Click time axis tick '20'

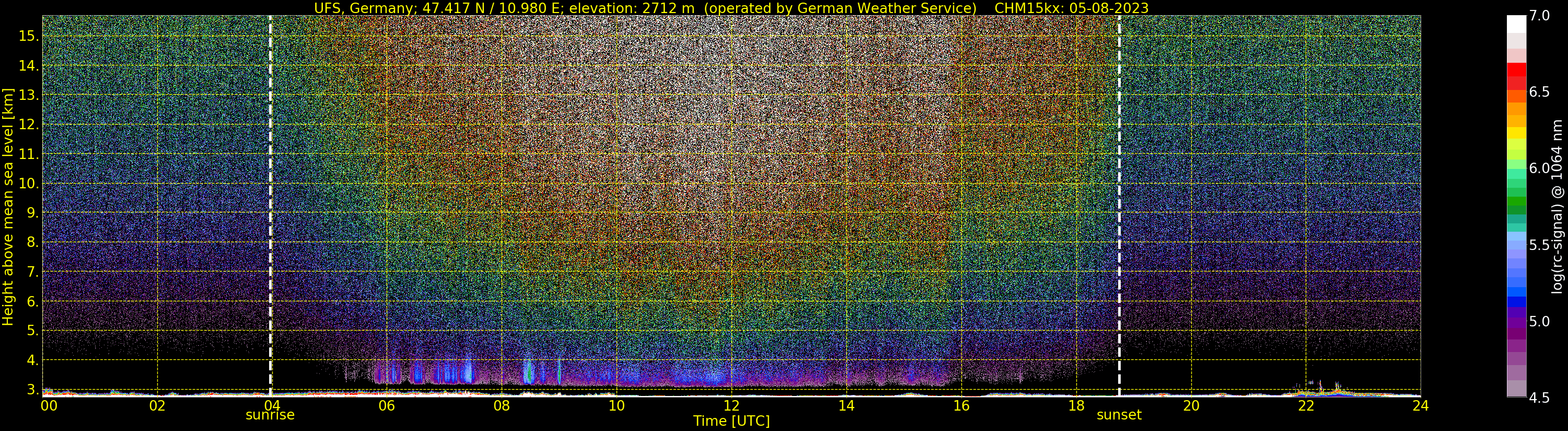point(1191,405)
